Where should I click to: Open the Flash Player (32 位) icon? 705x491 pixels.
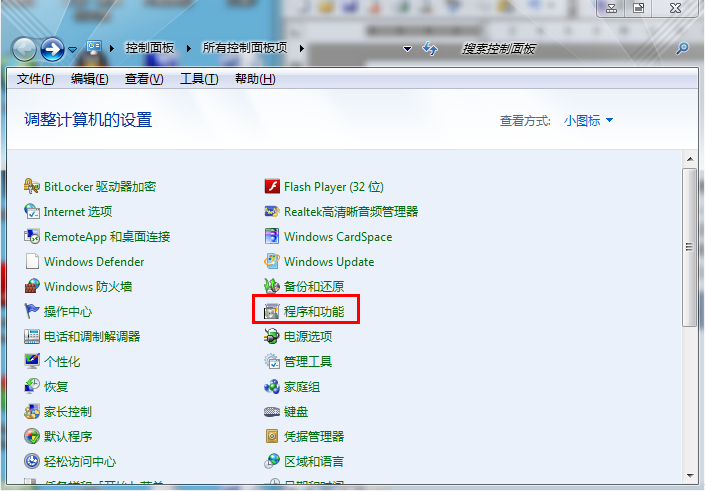tap(272, 187)
